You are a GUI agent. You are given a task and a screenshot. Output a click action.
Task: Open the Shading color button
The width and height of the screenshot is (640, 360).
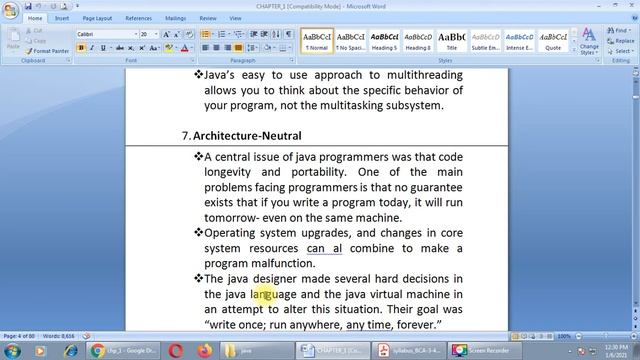tap(268, 48)
